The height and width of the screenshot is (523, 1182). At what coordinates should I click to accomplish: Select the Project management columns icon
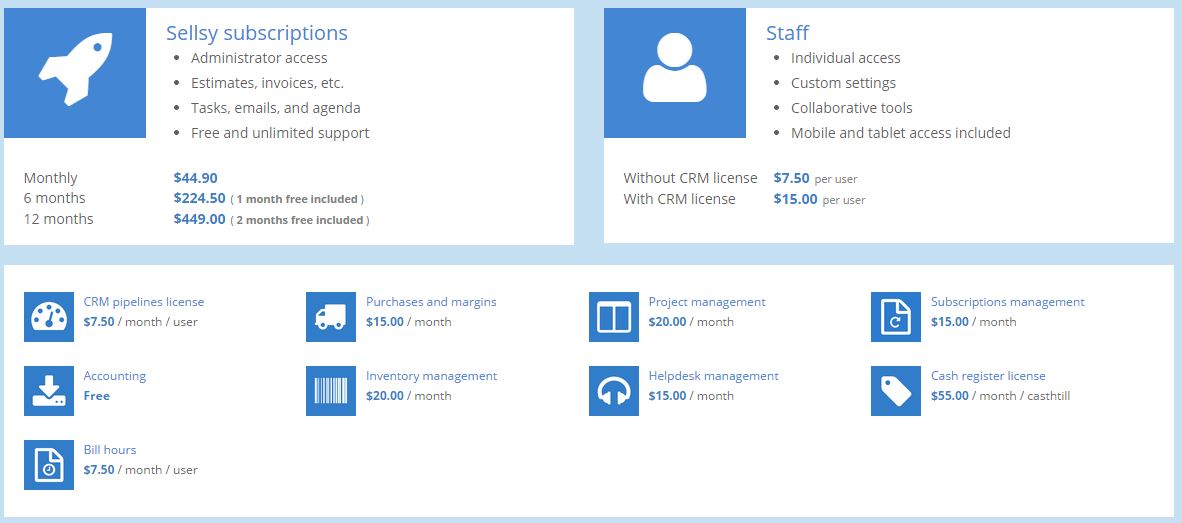click(x=614, y=317)
